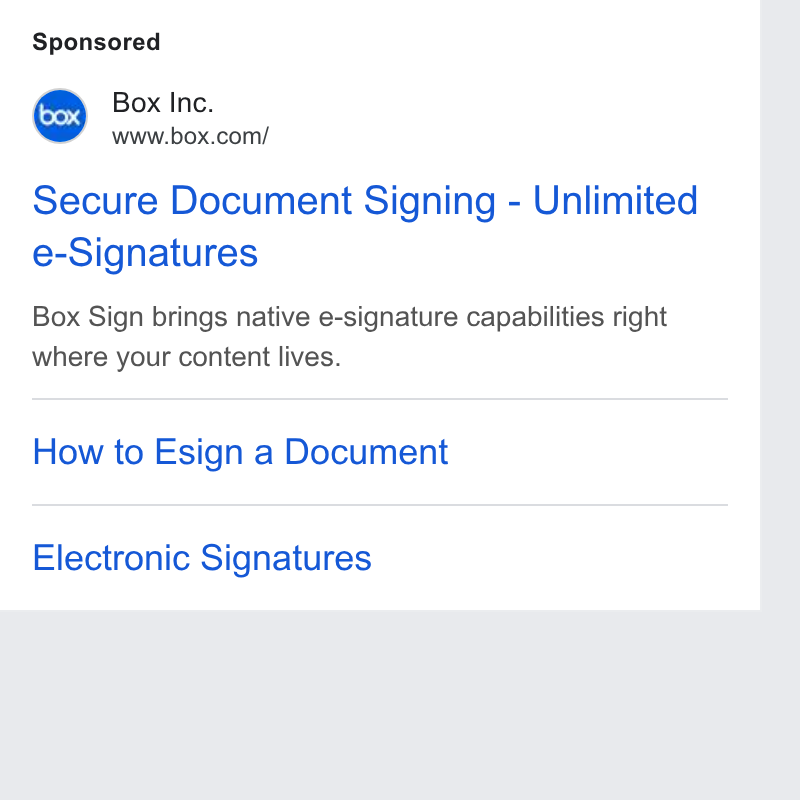Click the www.box.com/ URL

tap(190, 136)
